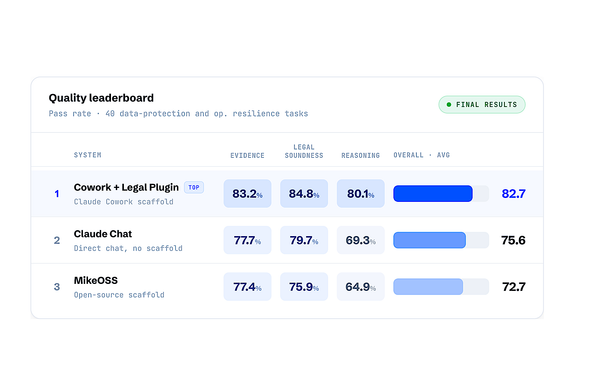Select the Claude Chat system name
This screenshot has height=388, width=592.
pos(103,234)
